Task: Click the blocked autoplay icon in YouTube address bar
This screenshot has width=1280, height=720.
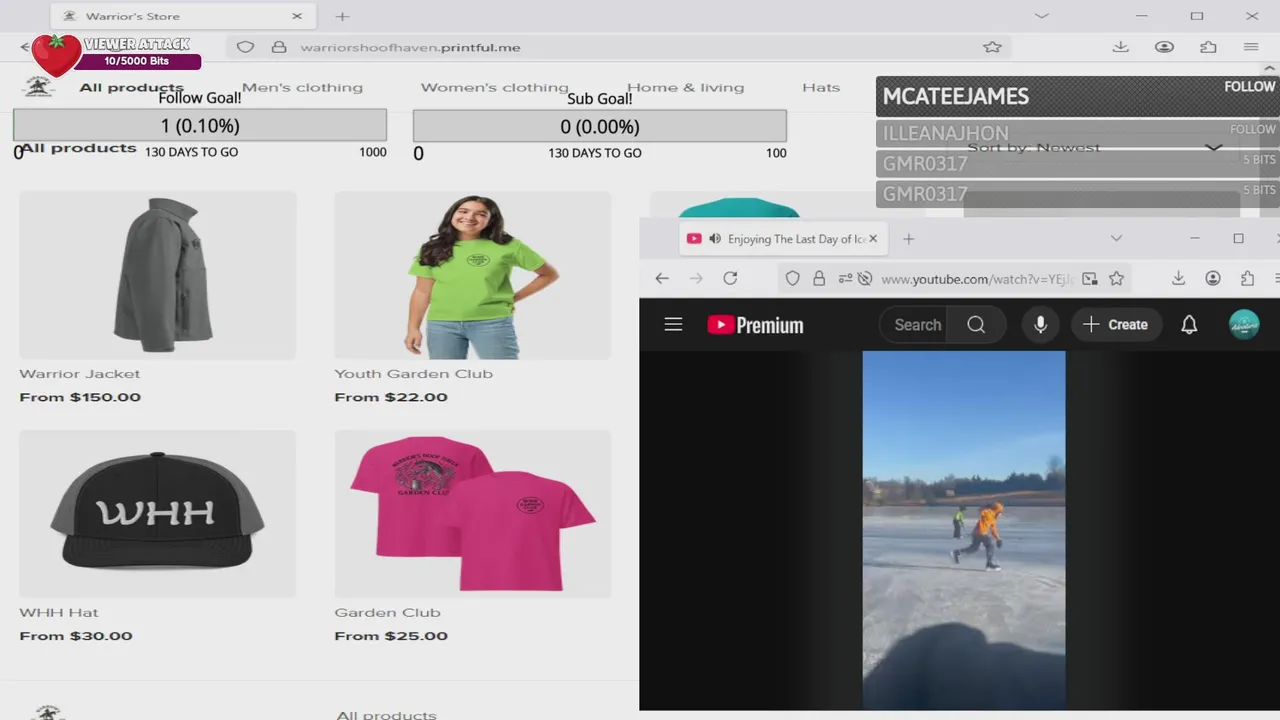Action: click(x=865, y=279)
